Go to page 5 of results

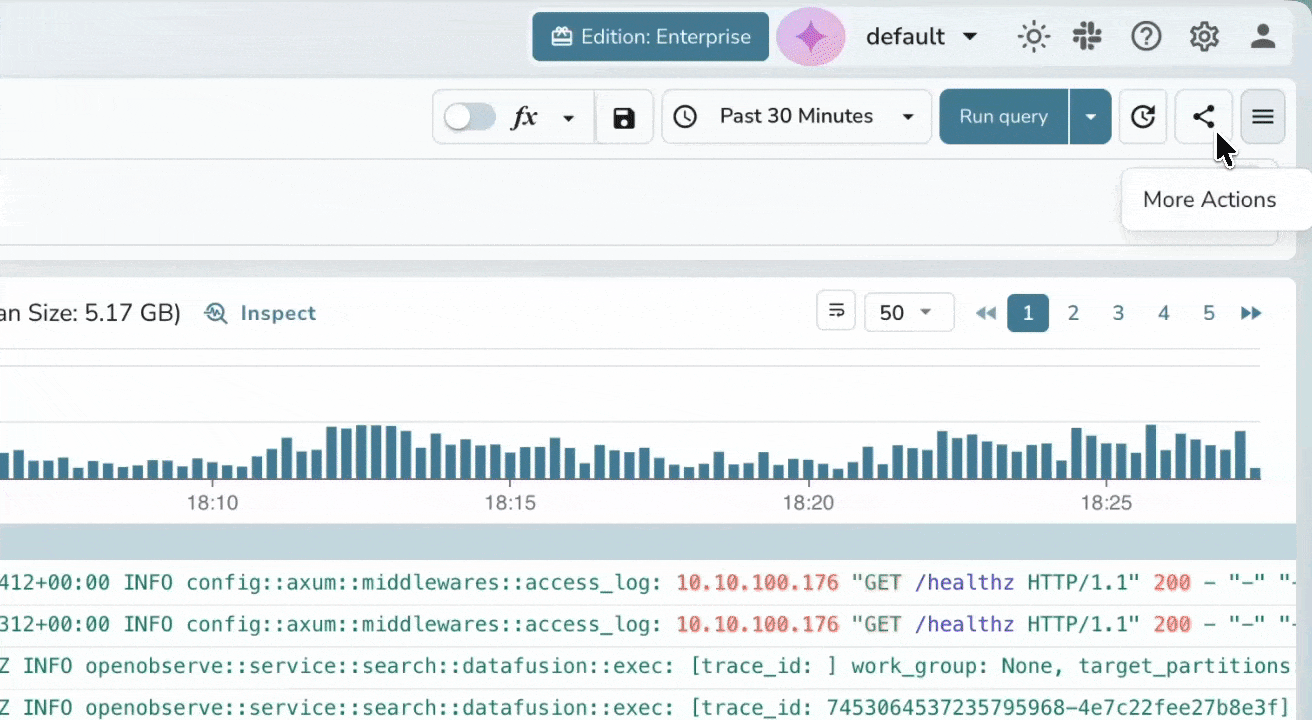coord(1208,313)
